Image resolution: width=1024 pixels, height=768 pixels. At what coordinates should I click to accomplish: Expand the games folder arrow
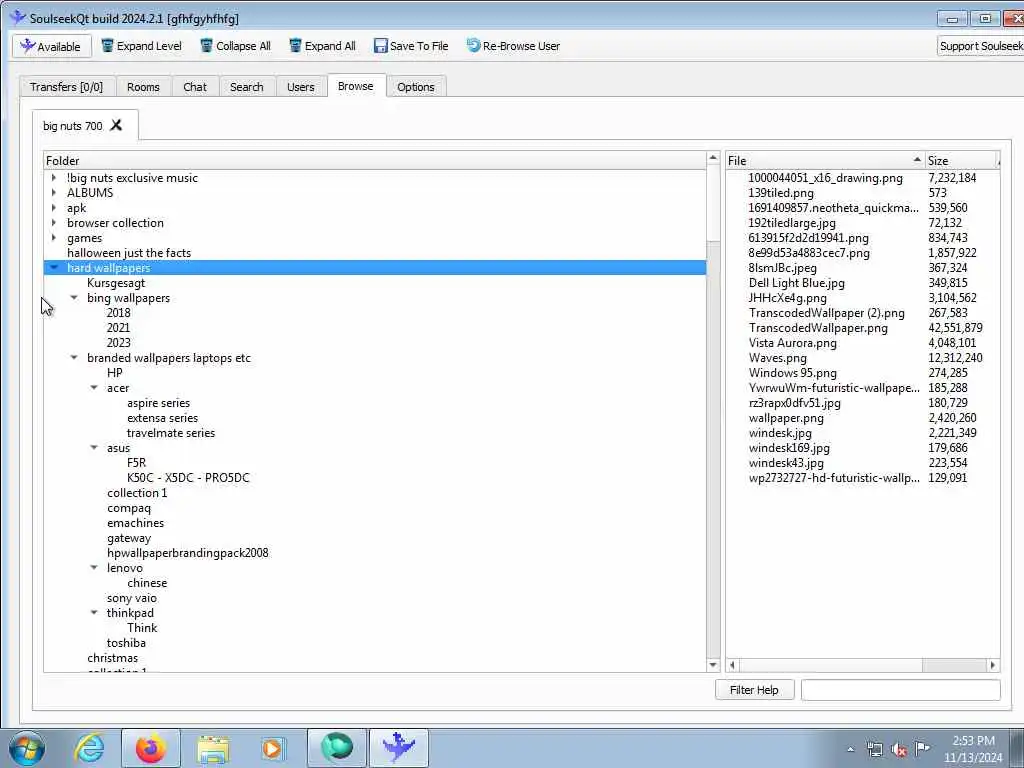(x=54, y=238)
